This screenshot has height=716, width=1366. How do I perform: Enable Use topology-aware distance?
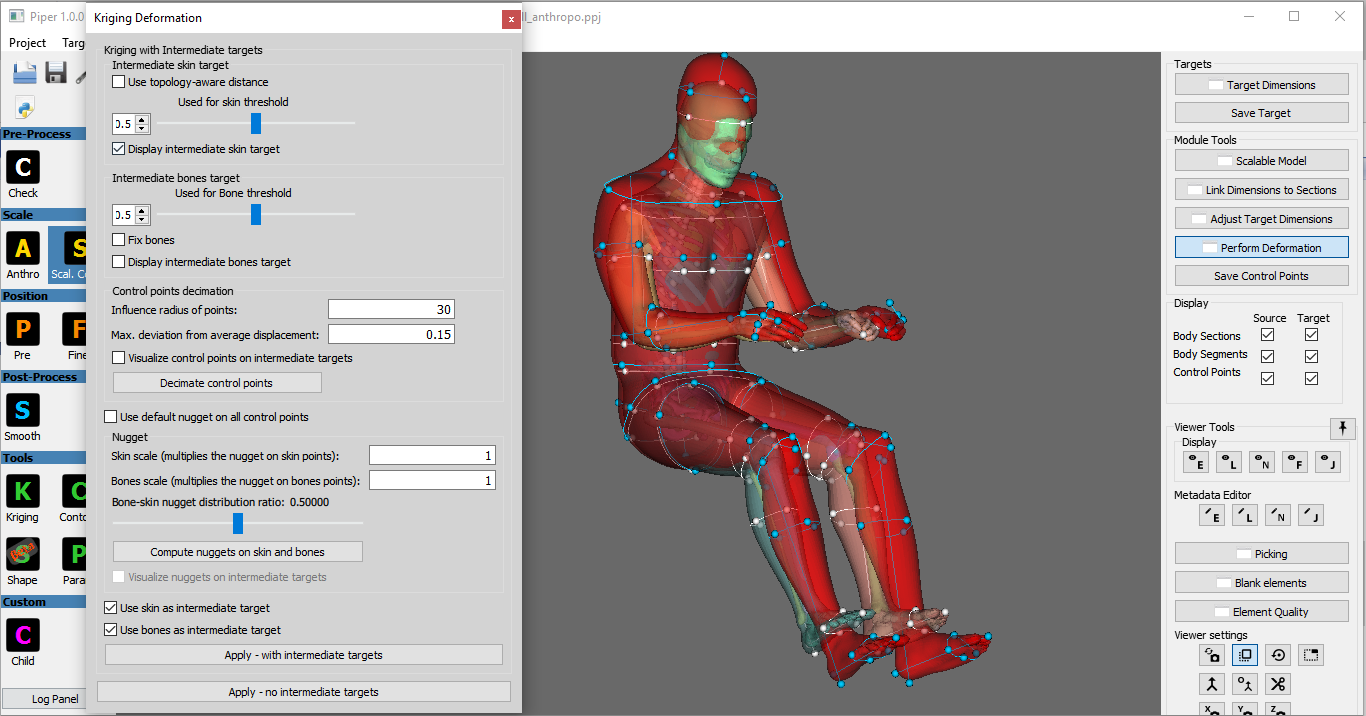[x=119, y=82]
